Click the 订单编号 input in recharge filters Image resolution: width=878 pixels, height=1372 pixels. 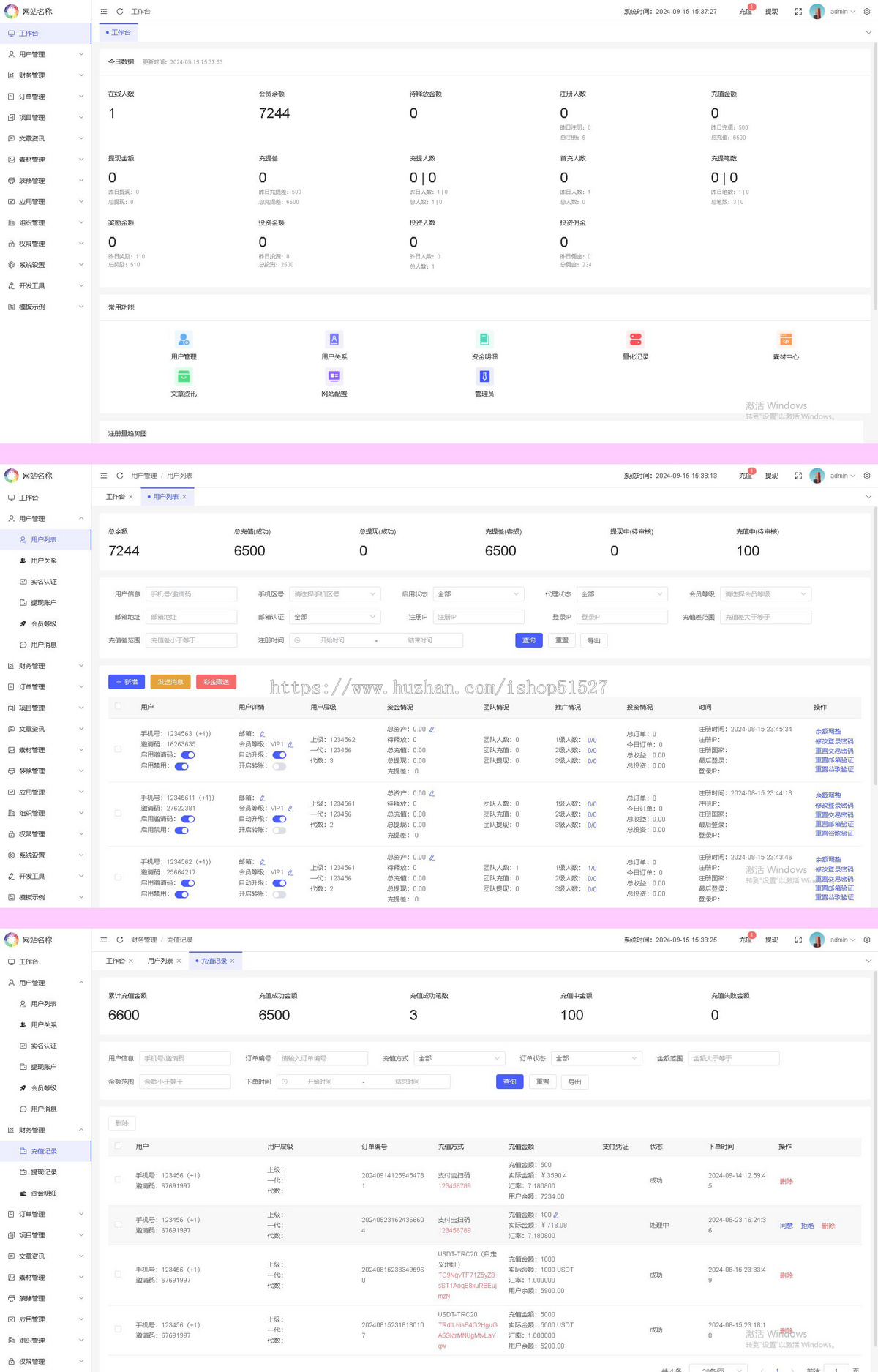(322, 1058)
